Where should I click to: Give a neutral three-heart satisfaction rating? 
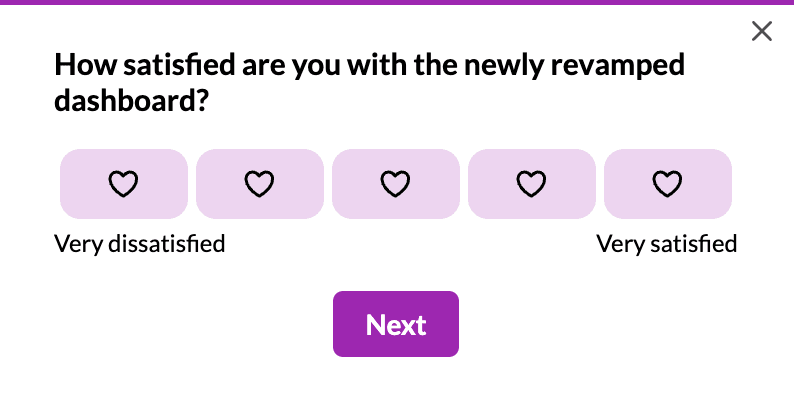395,184
